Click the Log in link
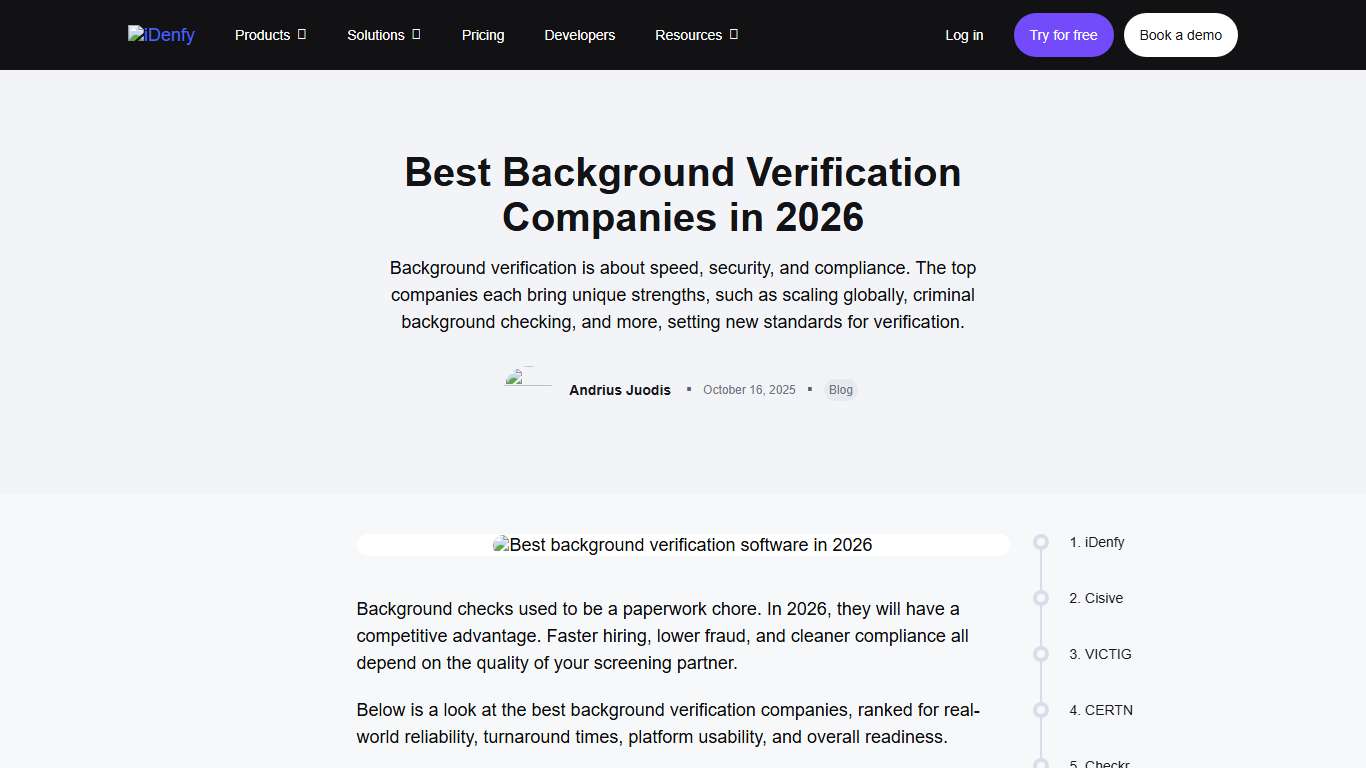Viewport: 1366px width, 768px height. pyautogui.click(x=963, y=34)
